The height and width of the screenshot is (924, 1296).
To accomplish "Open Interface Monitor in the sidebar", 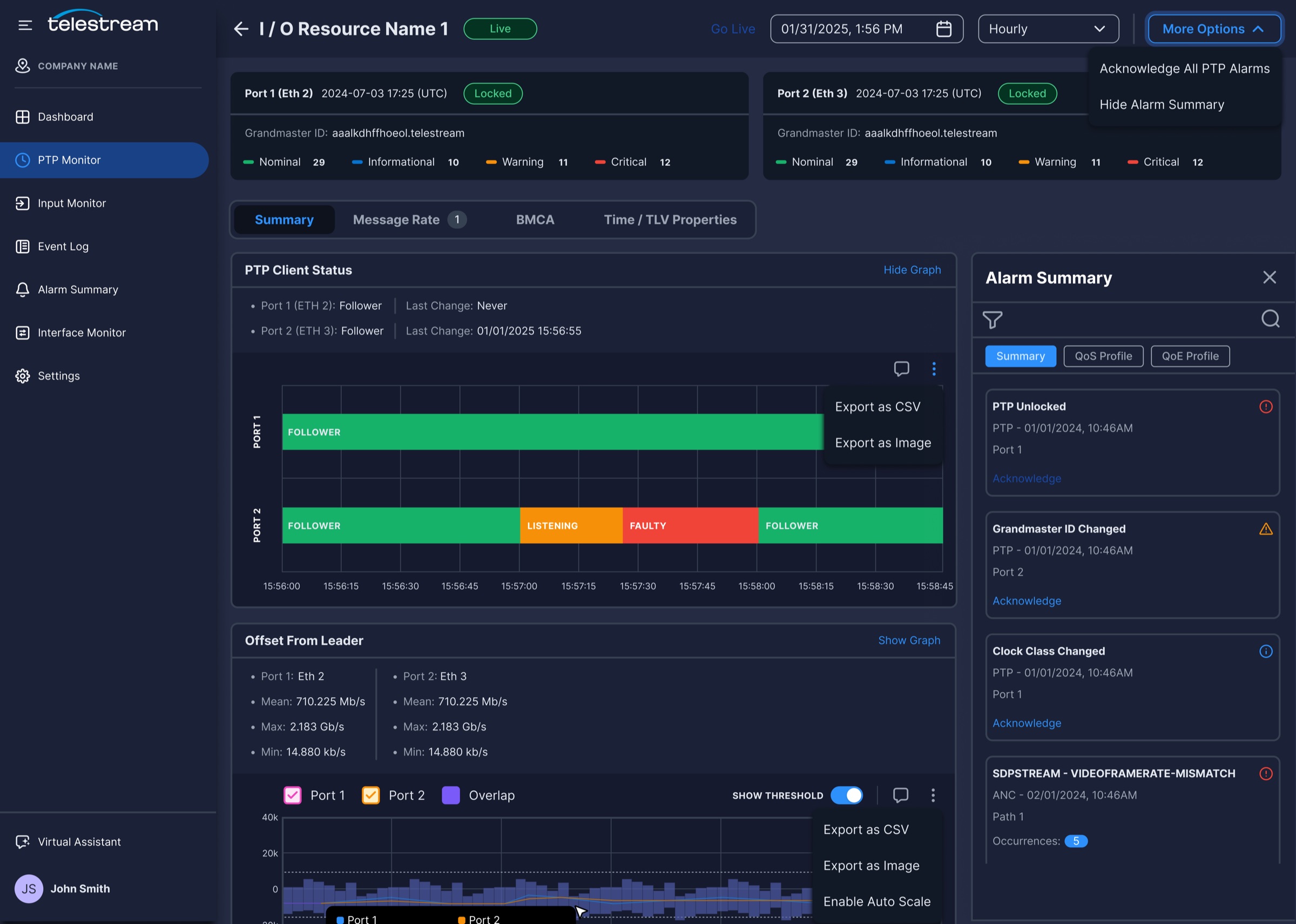I will coord(104,333).
